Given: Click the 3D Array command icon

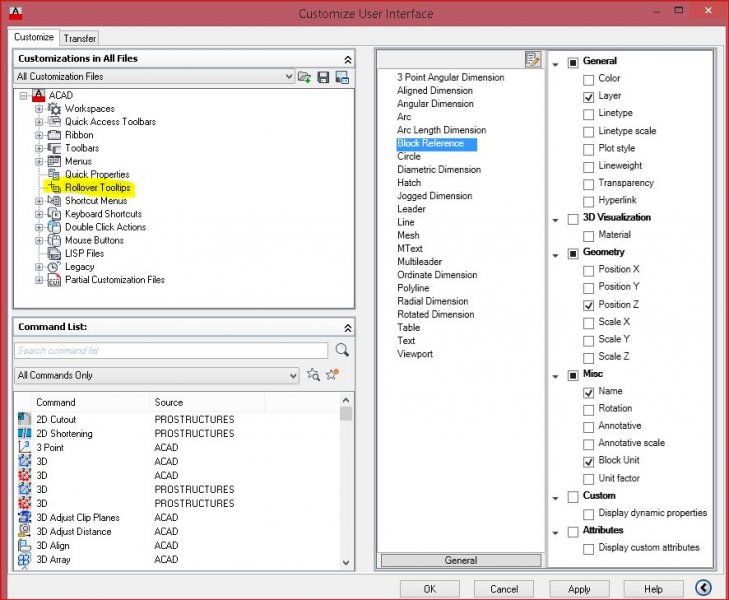Looking at the screenshot, I should coord(24,559).
